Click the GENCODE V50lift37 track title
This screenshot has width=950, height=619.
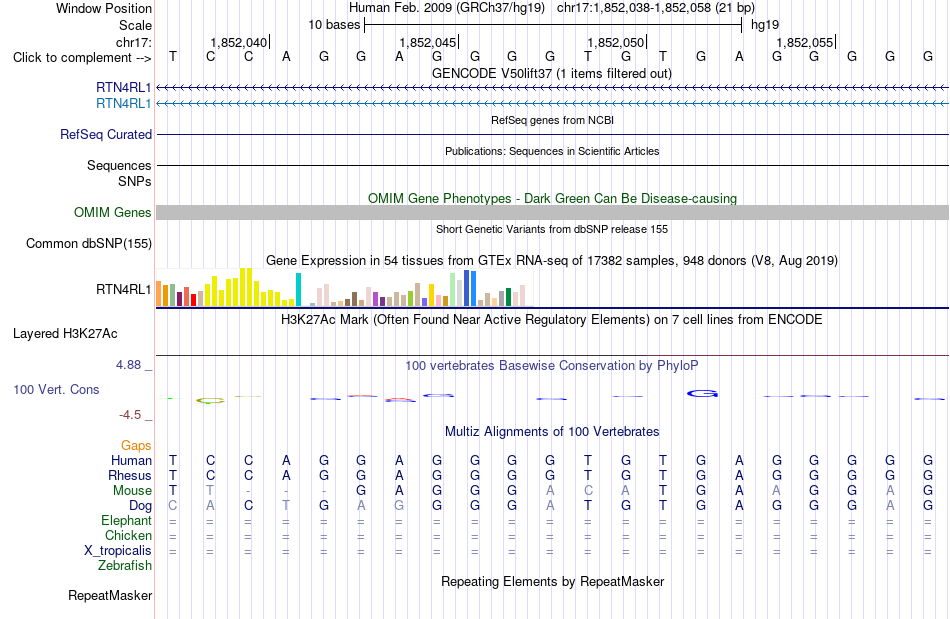pyautogui.click(x=552, y=74)
